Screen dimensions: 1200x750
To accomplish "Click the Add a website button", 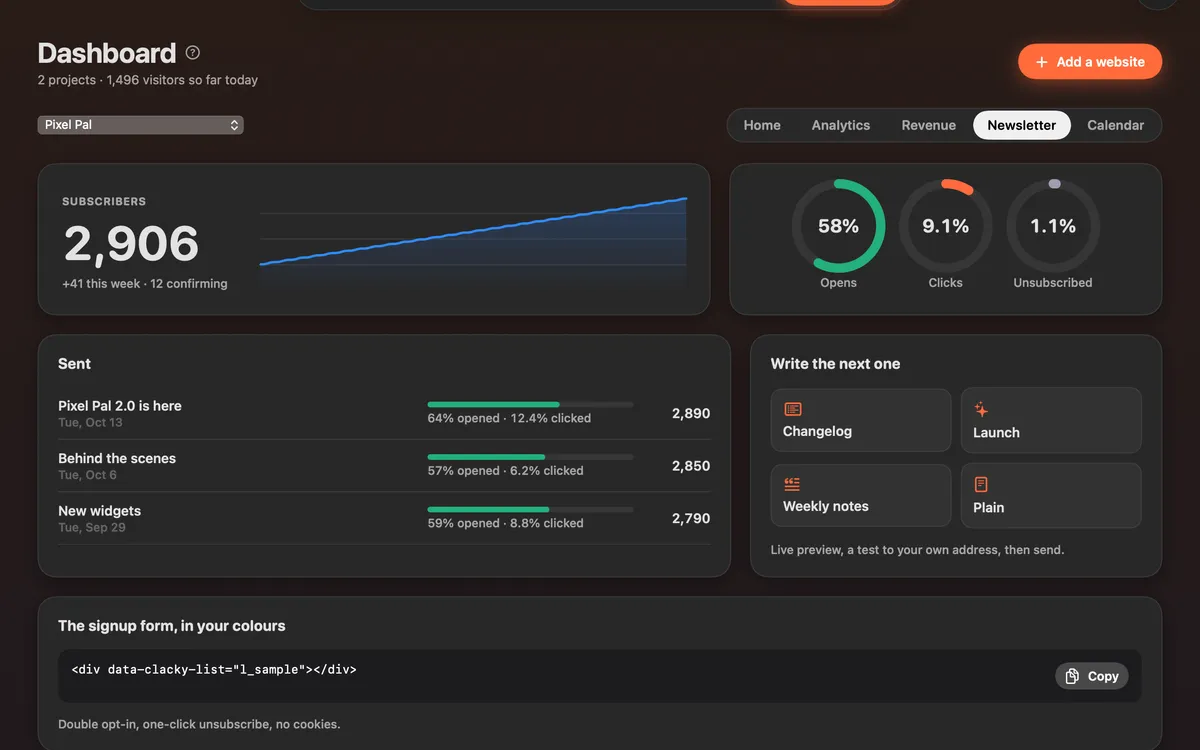I will tap(1090, 62).
